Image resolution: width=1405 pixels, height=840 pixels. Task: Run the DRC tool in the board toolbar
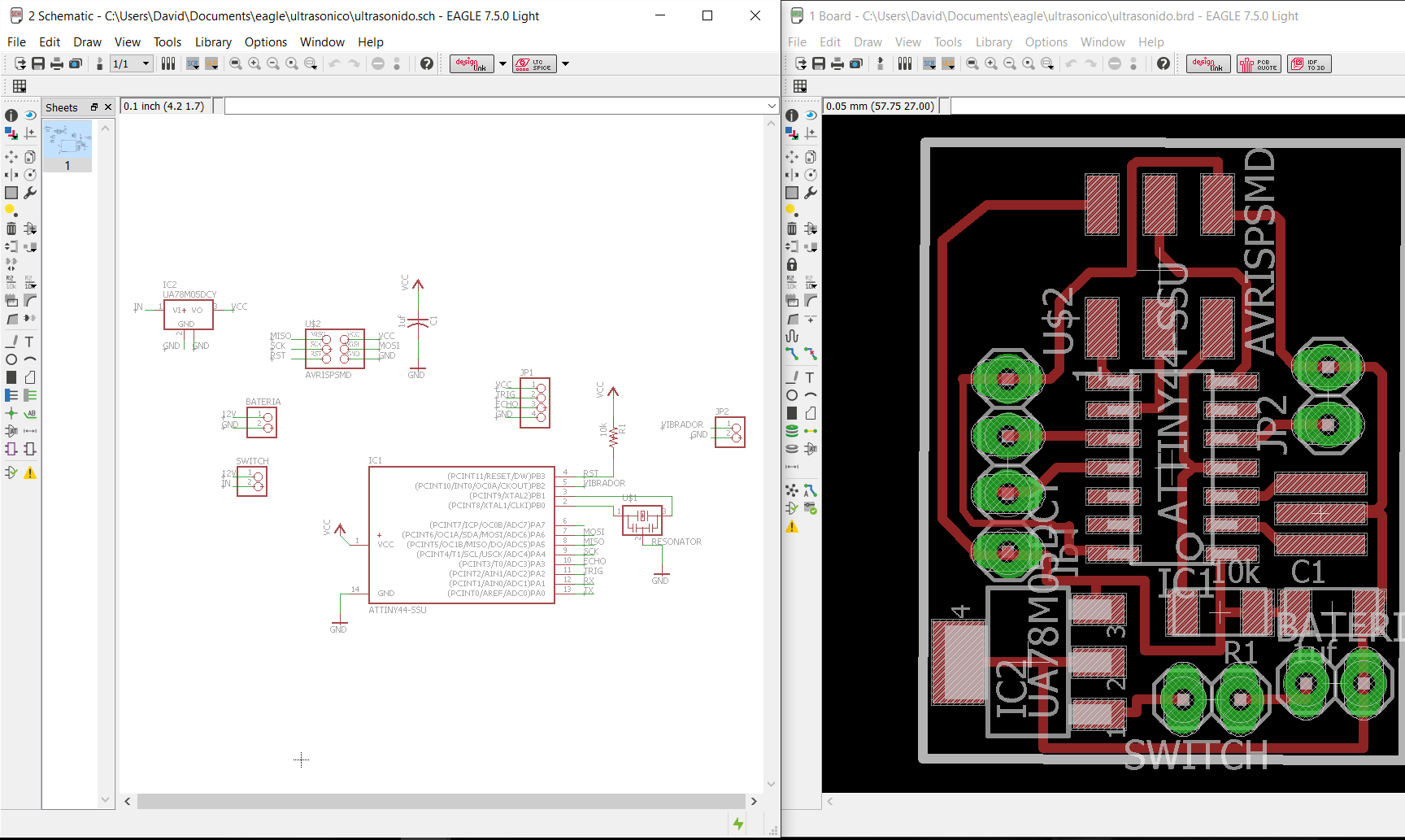click(811, 508)
